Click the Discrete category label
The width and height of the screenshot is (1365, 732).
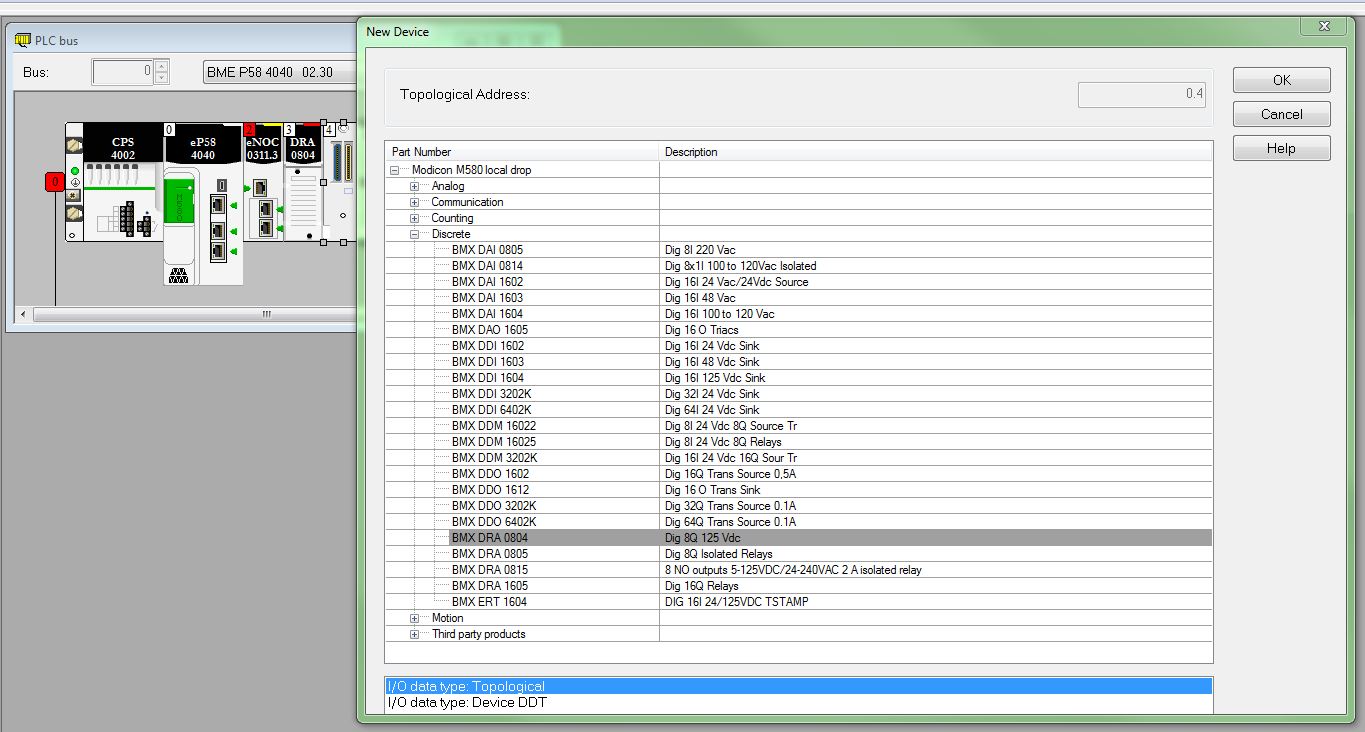451,234
